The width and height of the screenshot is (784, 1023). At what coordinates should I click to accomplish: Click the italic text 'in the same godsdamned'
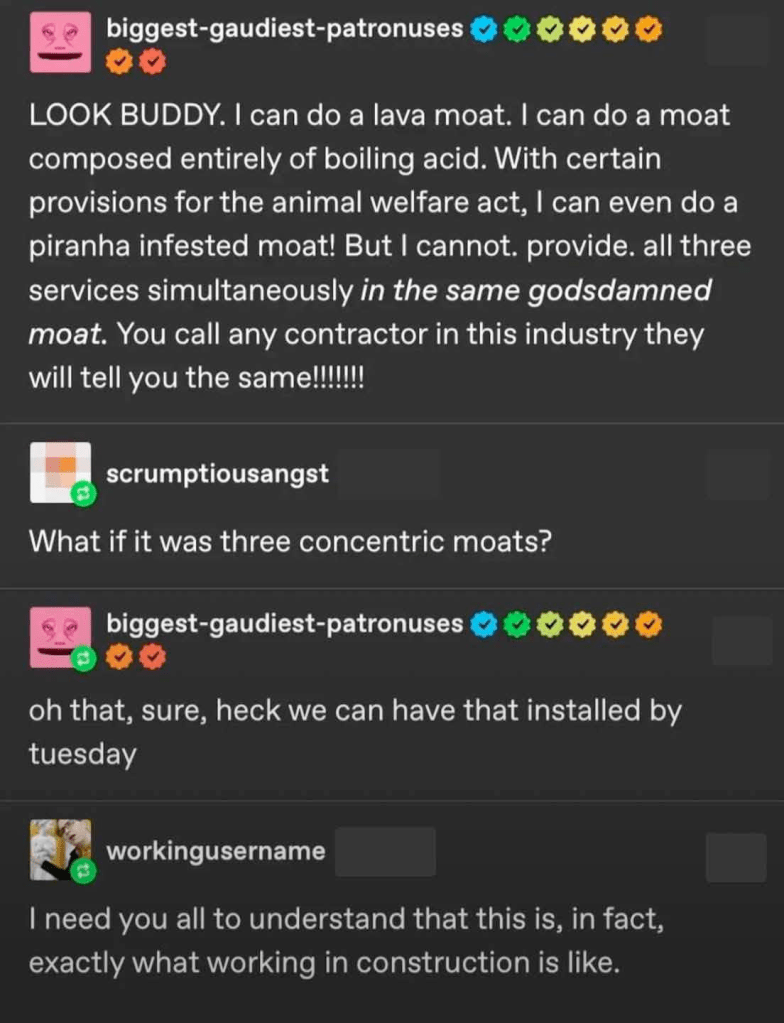click(x=535, y=290)
